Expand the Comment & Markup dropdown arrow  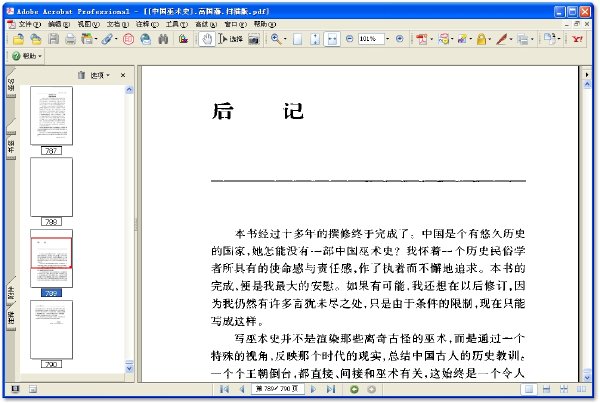click(452, 39)
